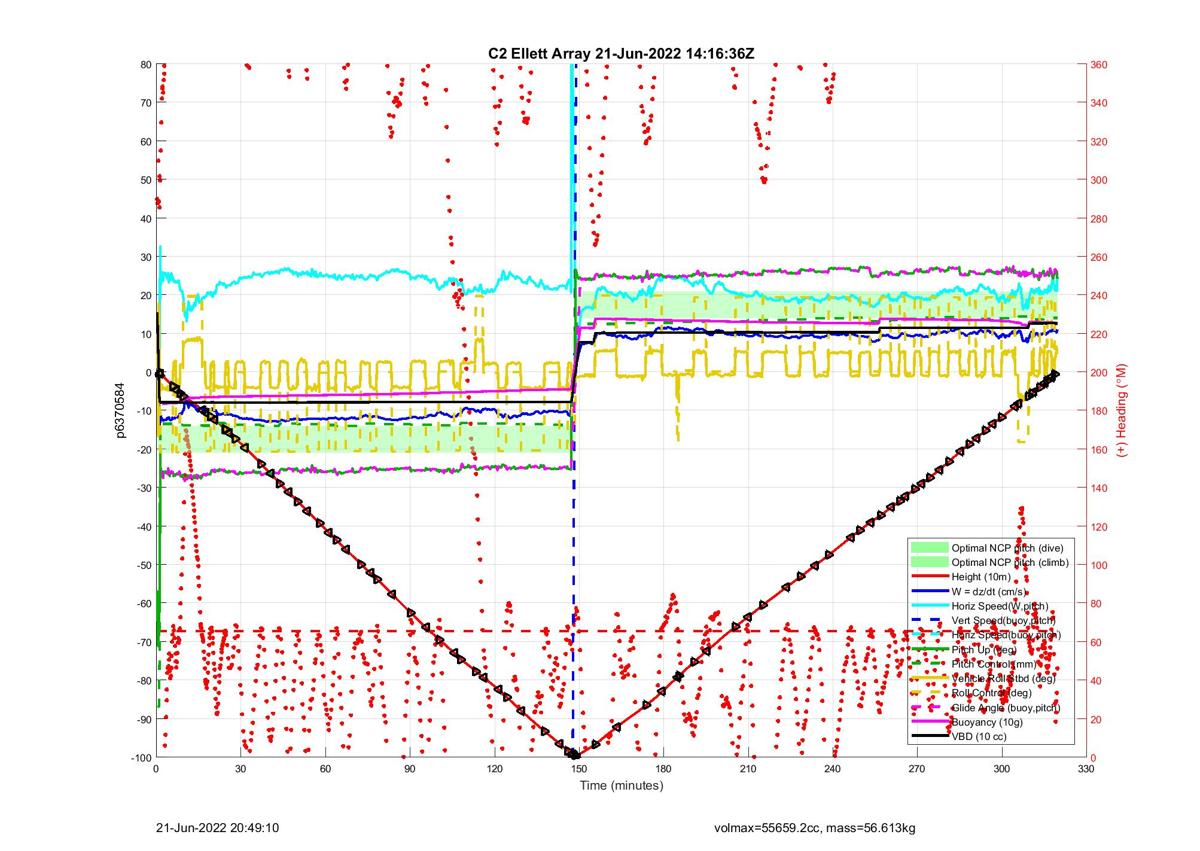This screenshot has width=1200, height=851.
Task: Select legend entry Pitch Control (mm)
Action: coord(996,664)
